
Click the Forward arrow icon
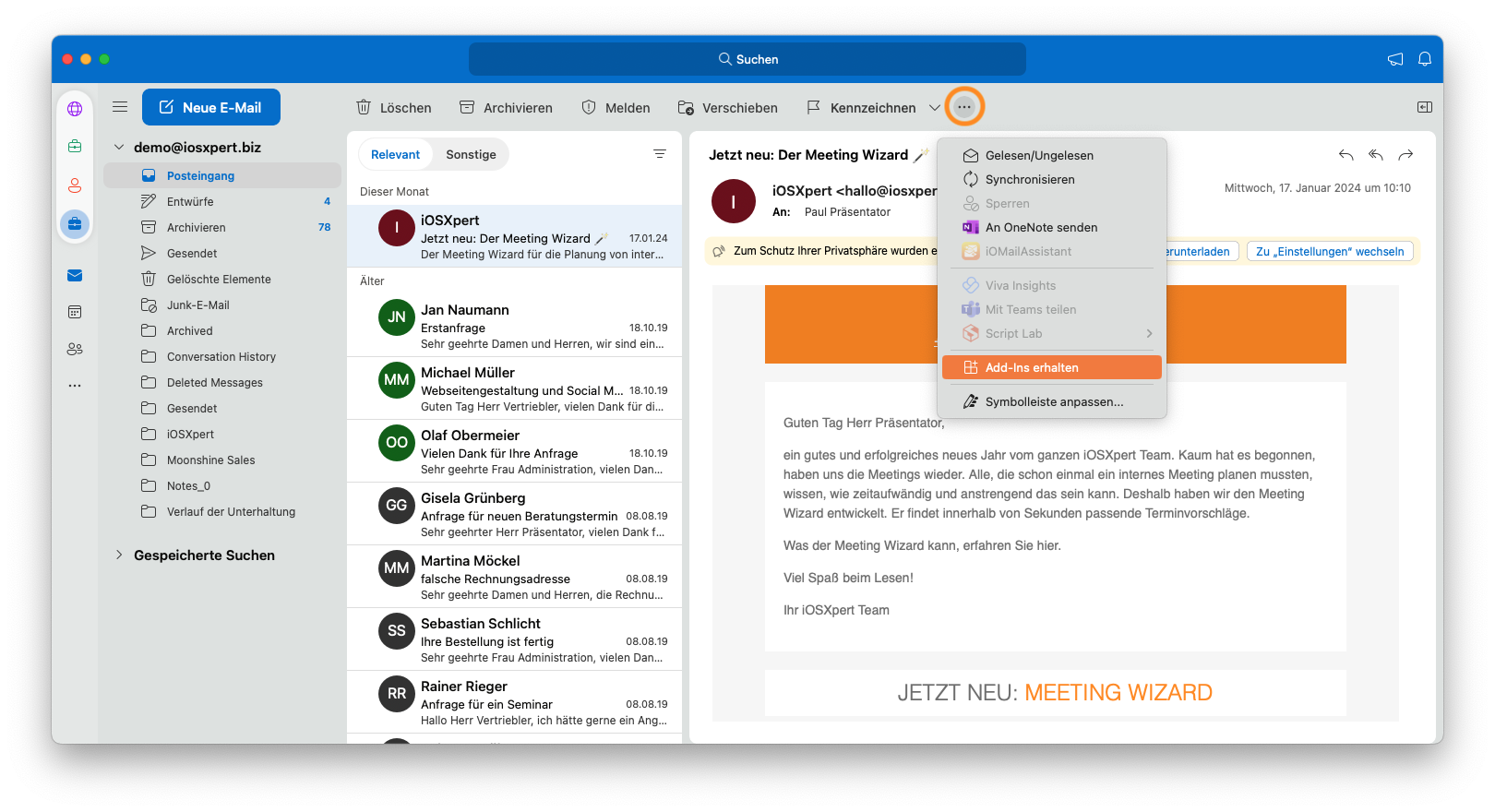click(x=1405, y=155)
